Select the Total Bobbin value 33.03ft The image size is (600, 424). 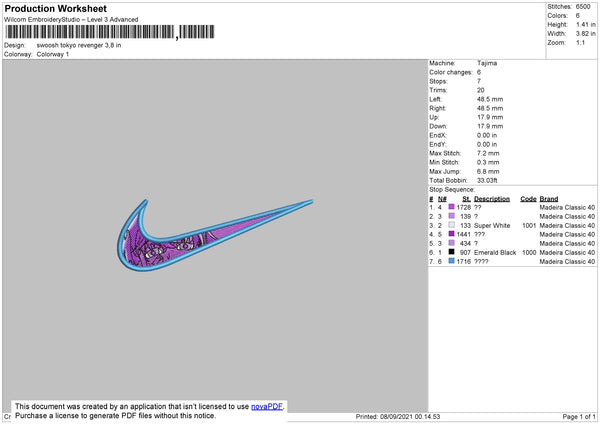click(x=487, y=180)
